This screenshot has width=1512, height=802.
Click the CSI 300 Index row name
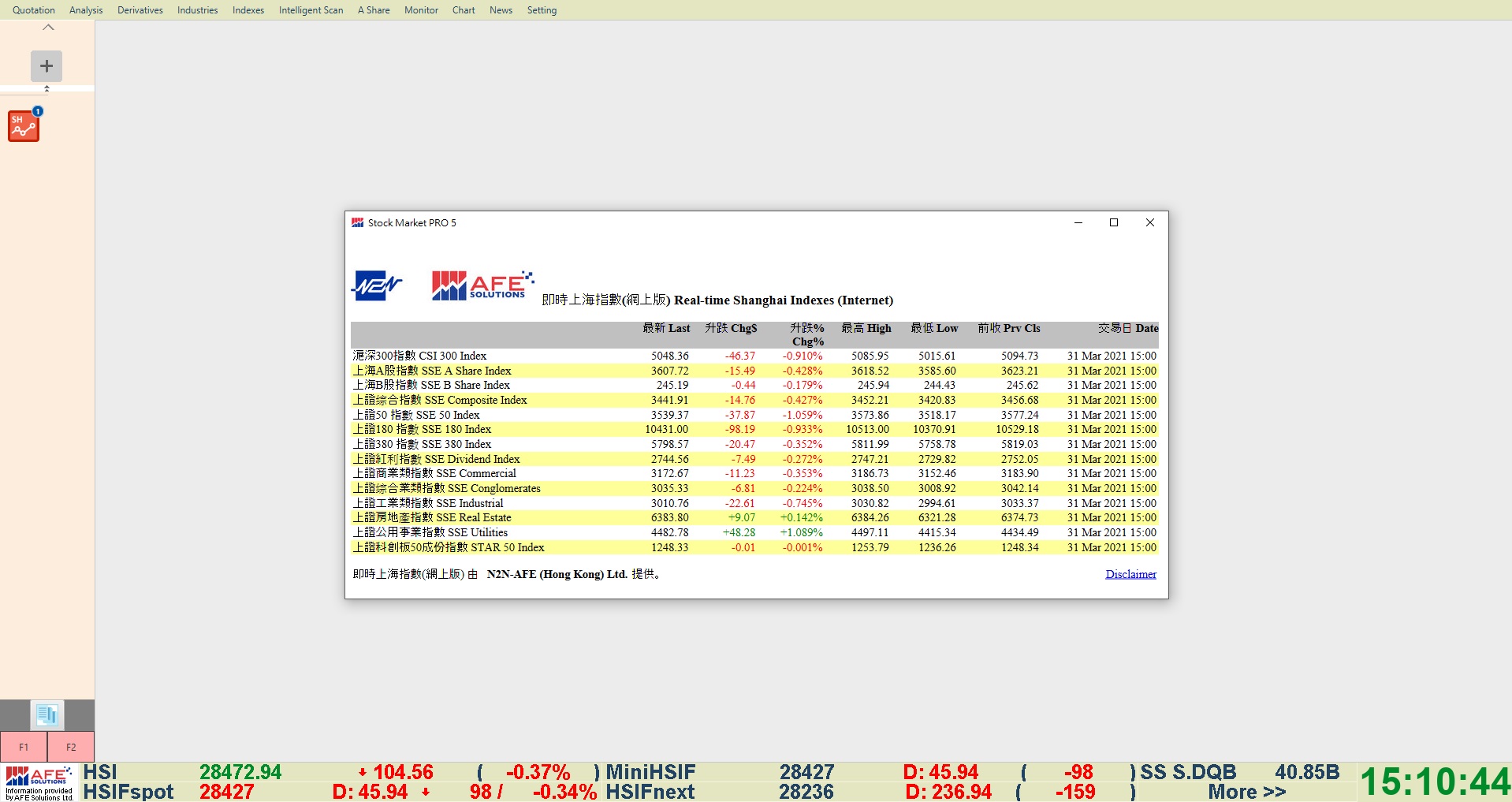click(419, 356)
